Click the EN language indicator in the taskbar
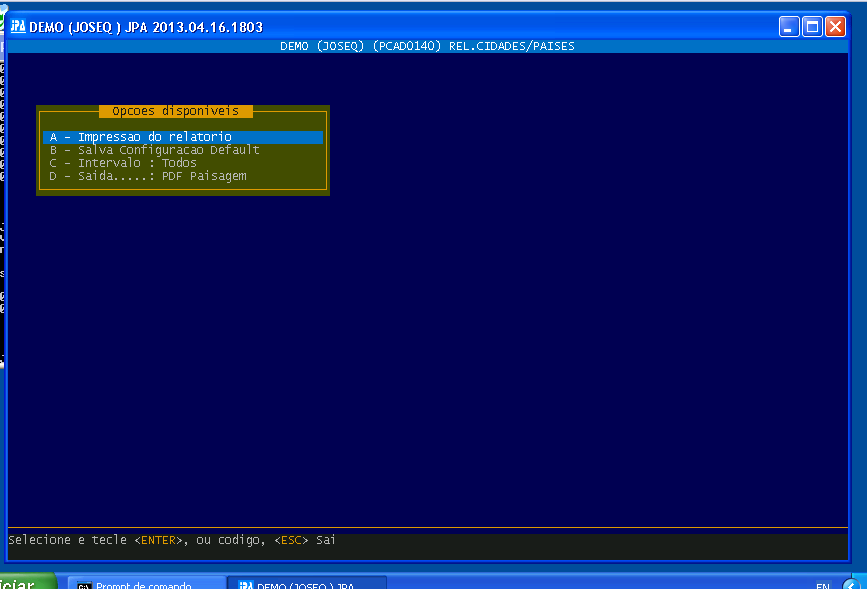The width and height of the screenshot is (867, 589). pyautogui.click(x=823, y=585)
